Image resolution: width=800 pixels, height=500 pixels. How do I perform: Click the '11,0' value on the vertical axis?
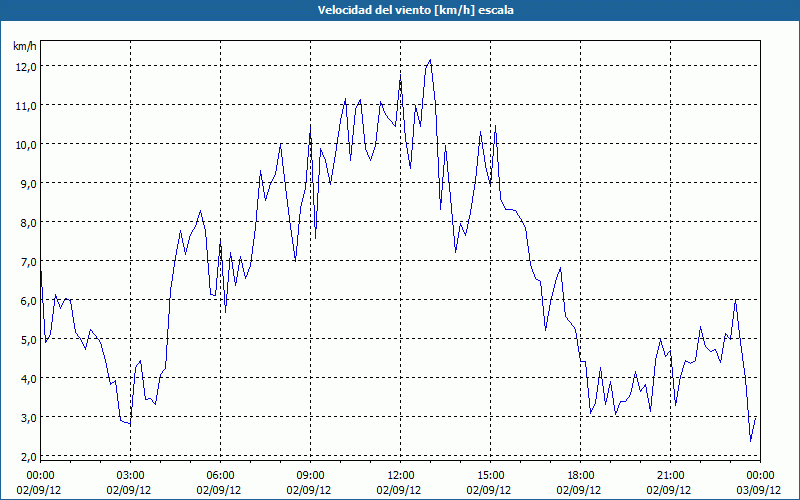[26, 106]
